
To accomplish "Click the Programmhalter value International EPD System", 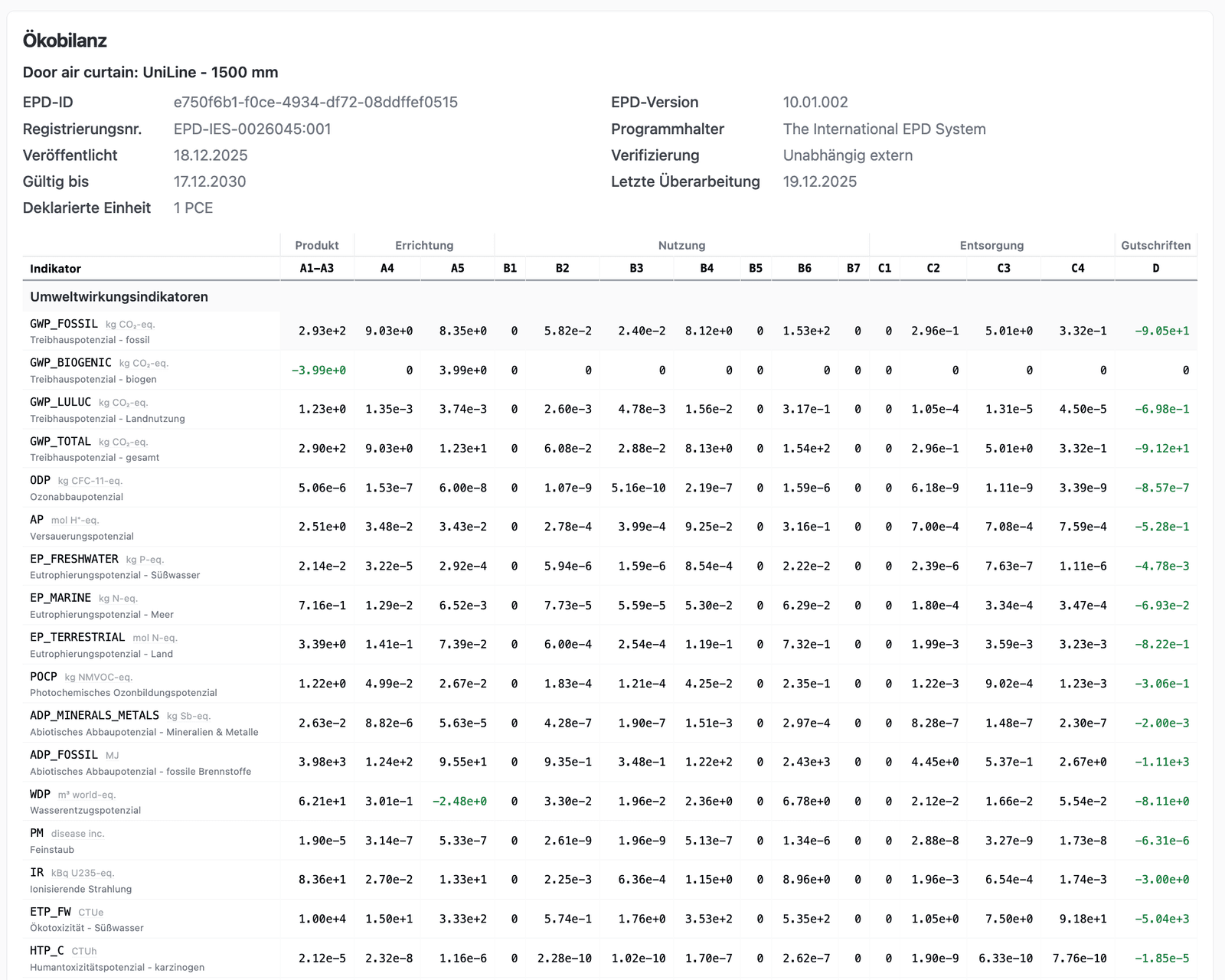I will (x=884, y=129).
